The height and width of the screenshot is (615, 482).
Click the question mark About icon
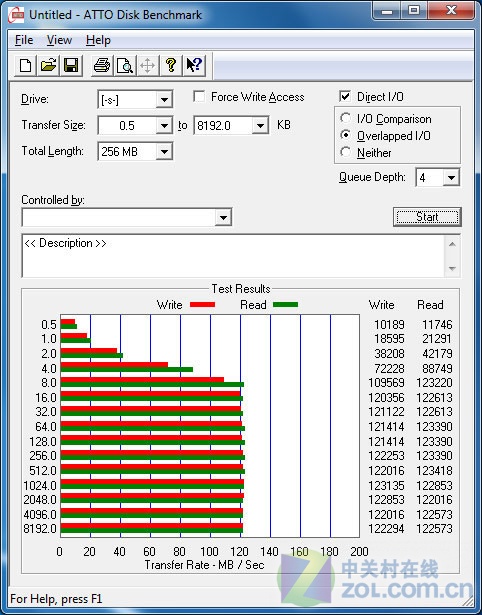(171, 65)
